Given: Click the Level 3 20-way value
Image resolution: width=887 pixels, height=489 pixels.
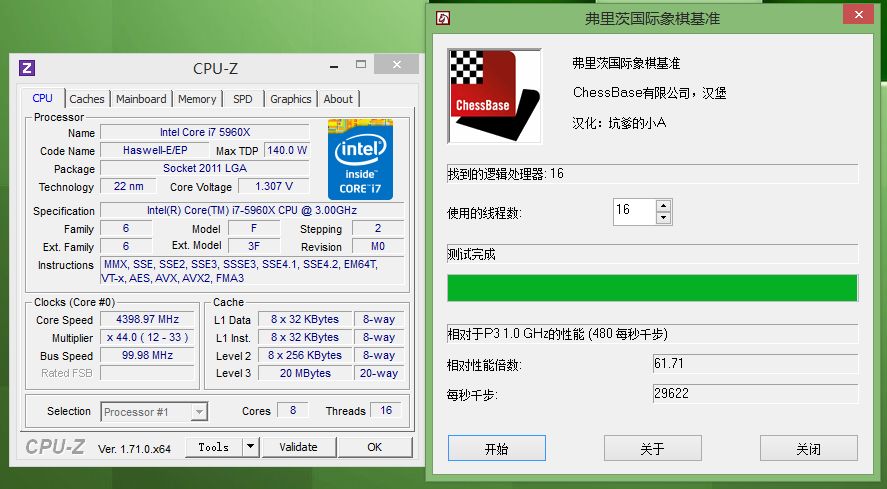Looking at the screenshot, I should coord(379,374).
